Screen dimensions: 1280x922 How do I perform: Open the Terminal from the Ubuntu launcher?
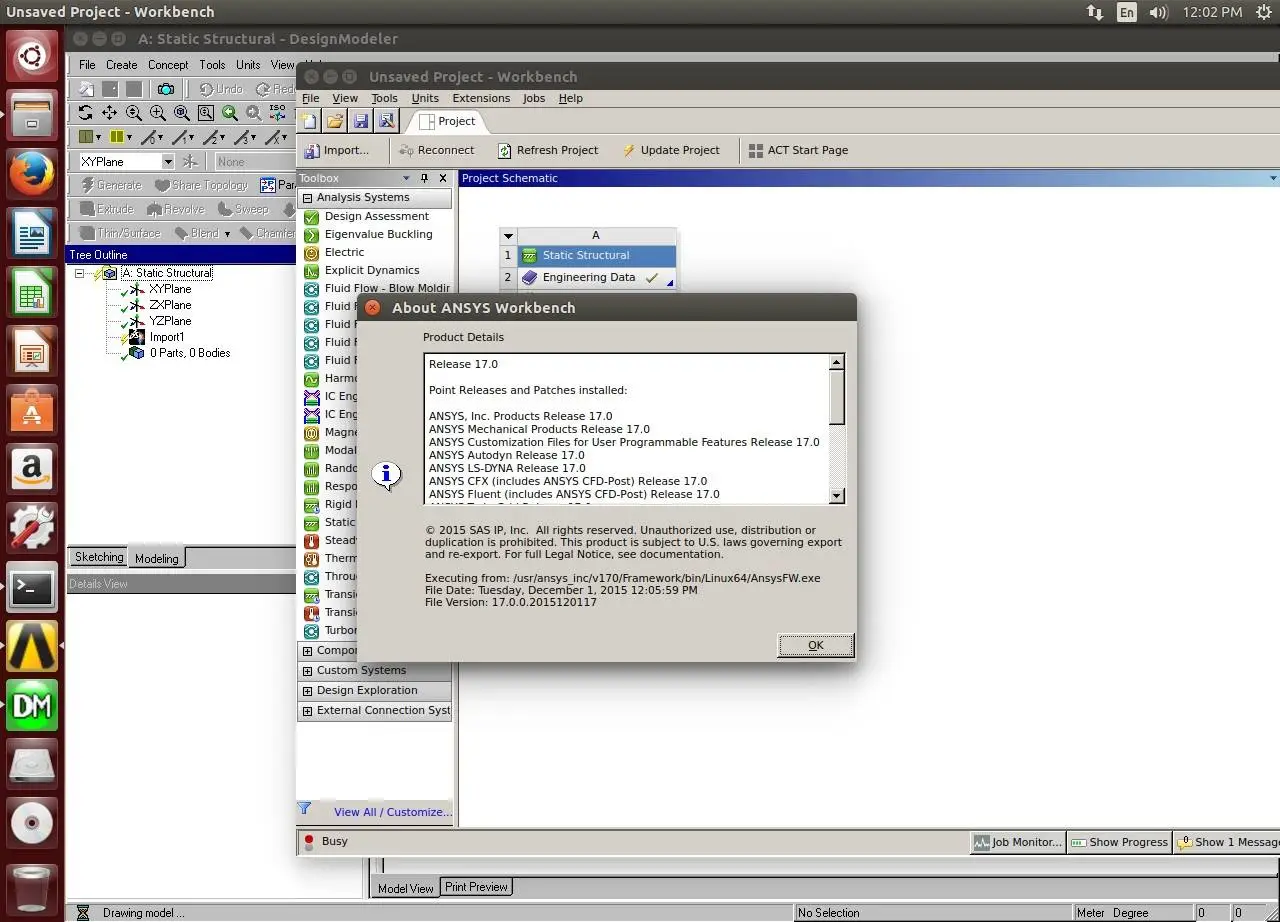pyautogui.click(x=32, y=587)
